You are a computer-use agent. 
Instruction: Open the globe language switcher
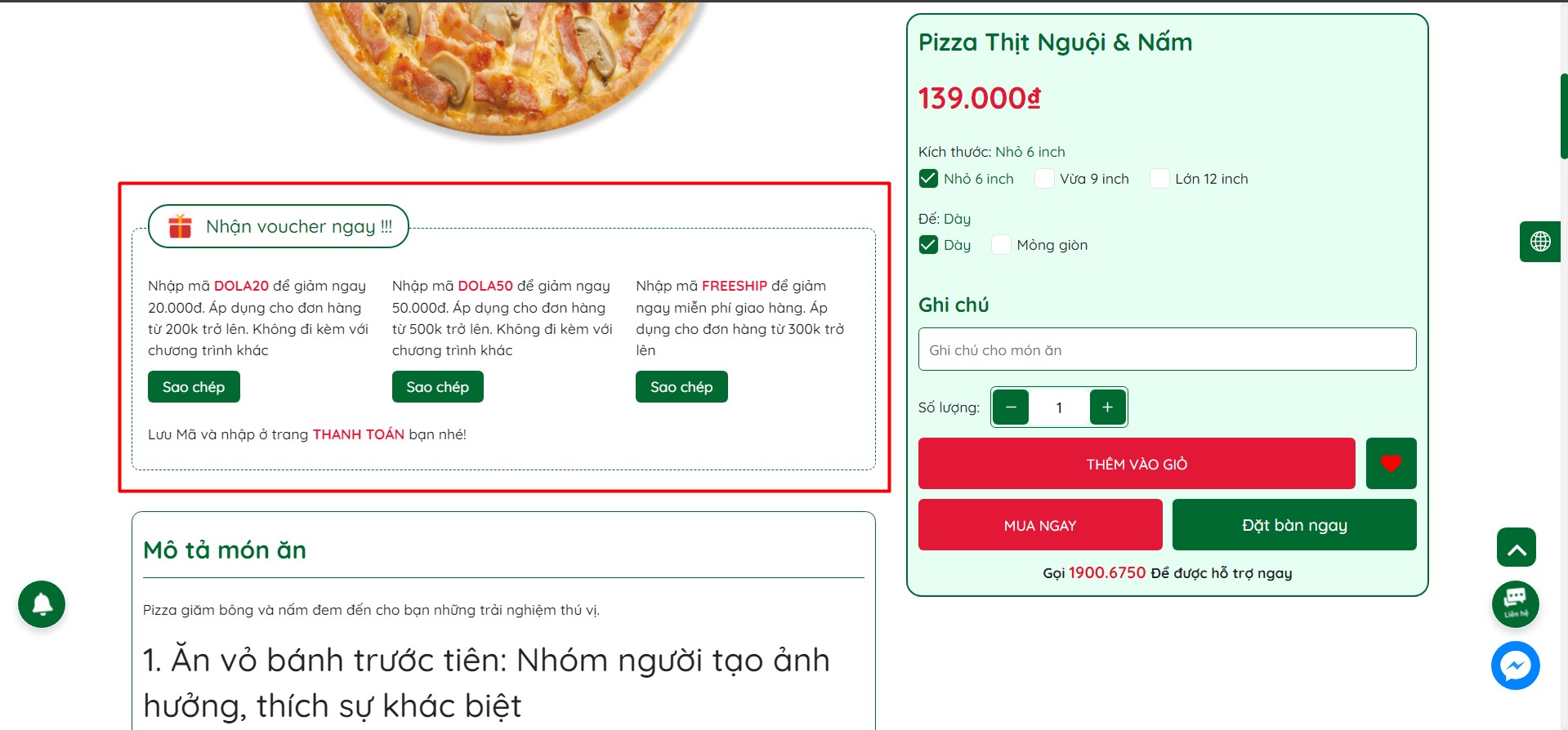pos(1540,242)
